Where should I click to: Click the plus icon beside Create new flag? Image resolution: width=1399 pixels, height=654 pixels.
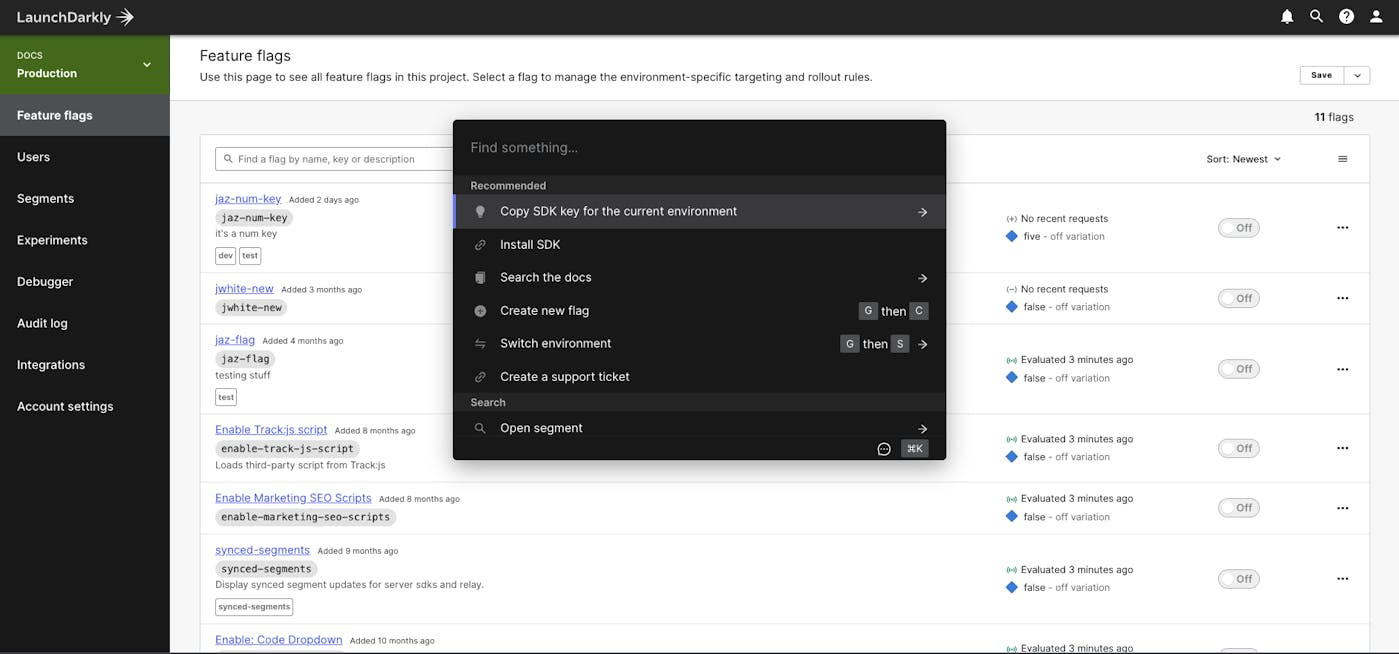pyautogui.click(x=480, y=311)
